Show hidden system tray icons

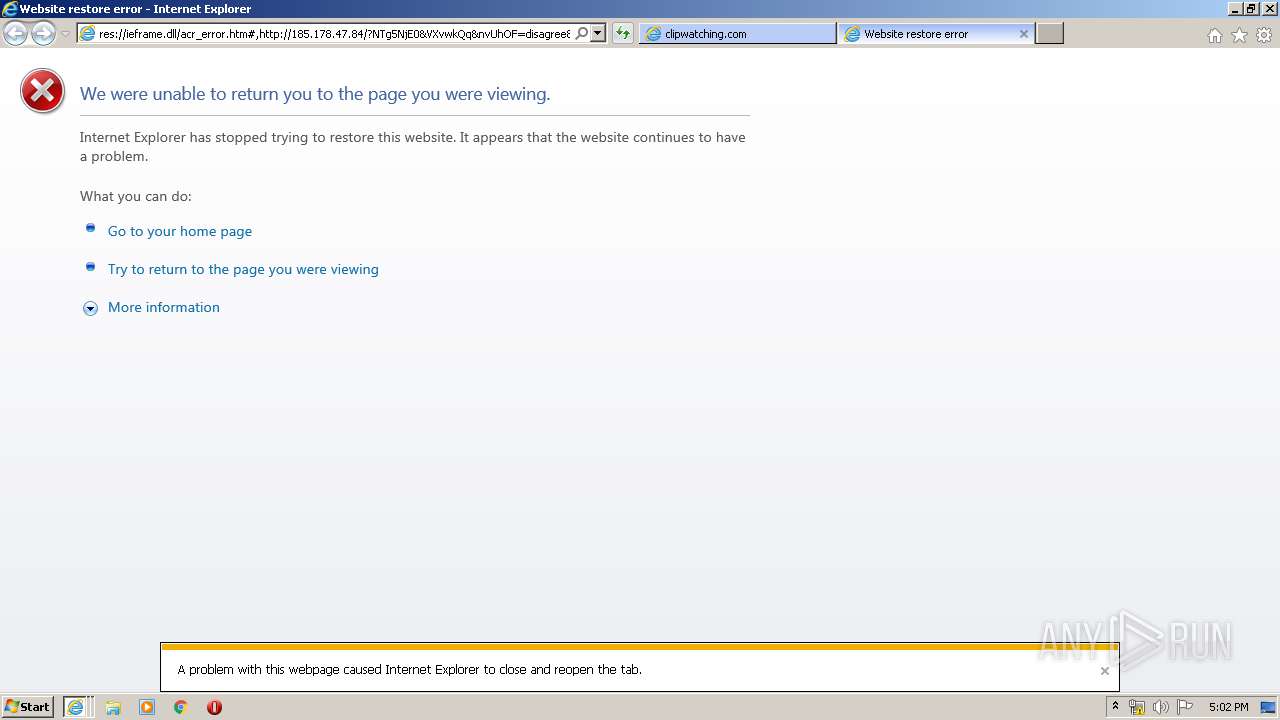[x=1115, y=707]
